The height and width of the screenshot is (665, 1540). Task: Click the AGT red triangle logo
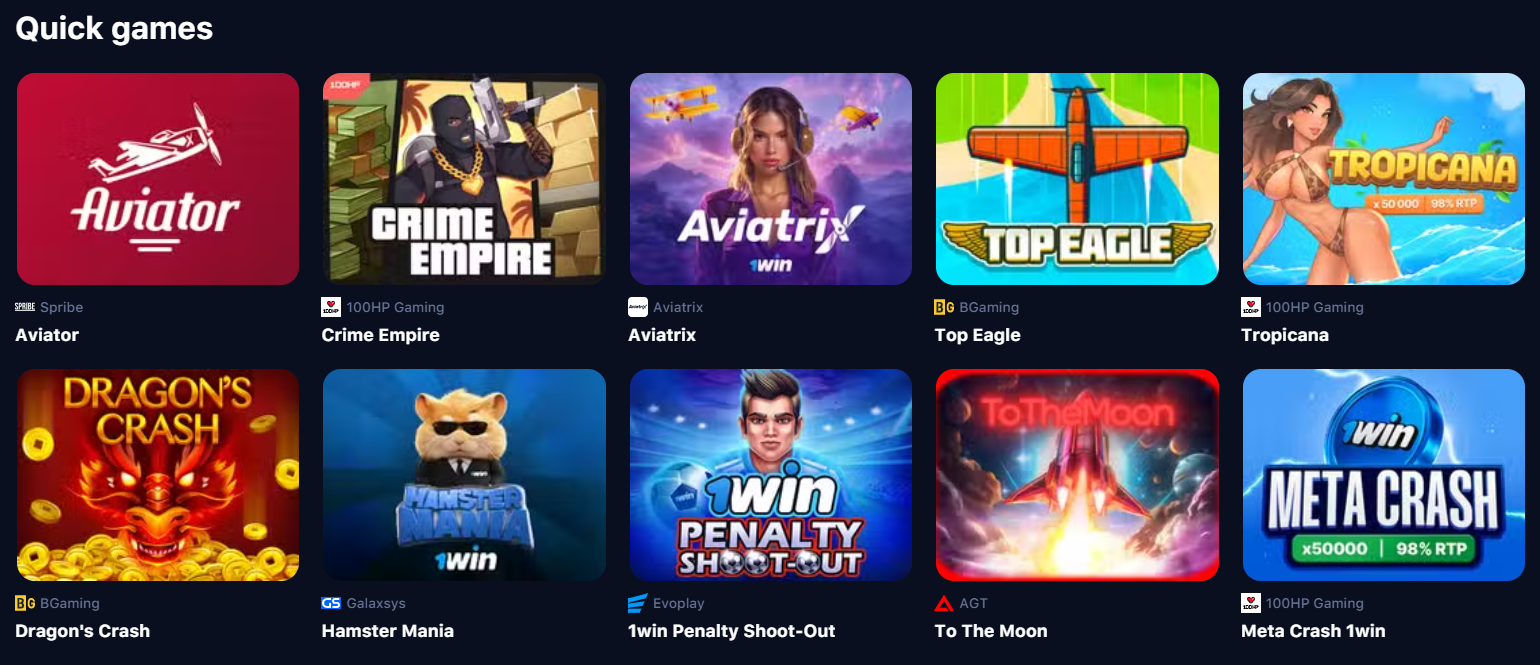coord(944,603)
